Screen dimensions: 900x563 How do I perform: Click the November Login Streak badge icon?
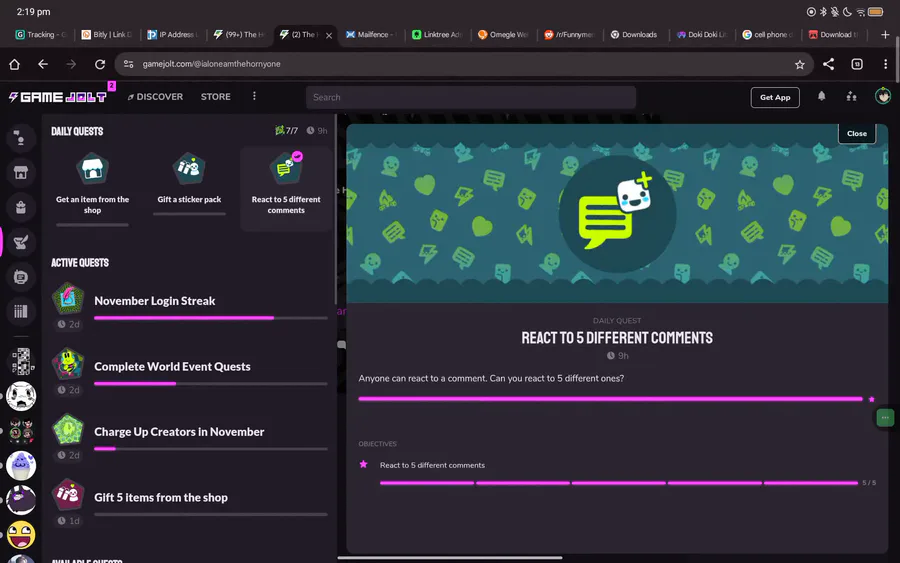click(x=68, y=298)
